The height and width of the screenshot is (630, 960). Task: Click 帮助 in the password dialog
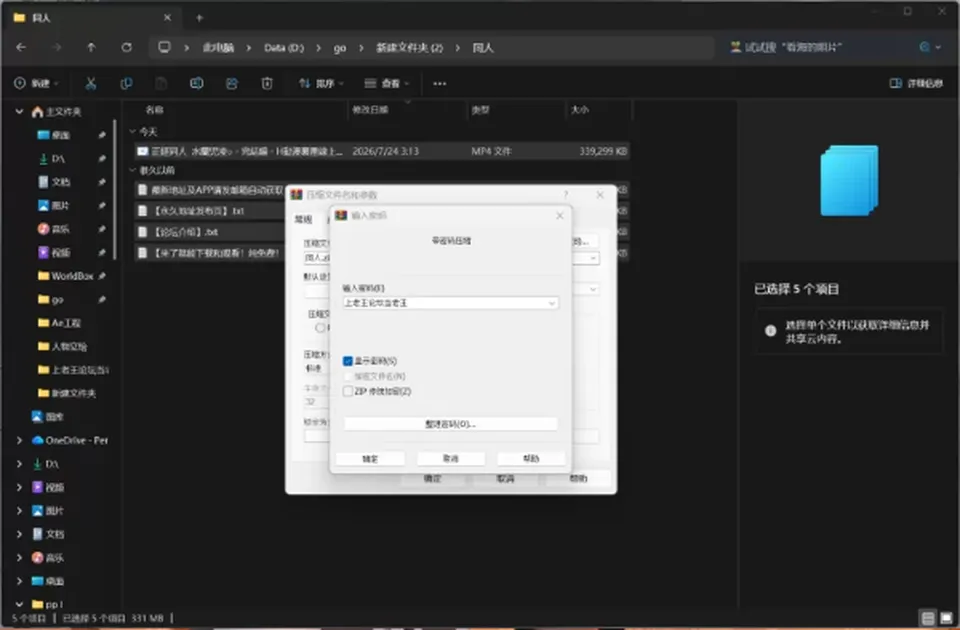click(531, 459)
